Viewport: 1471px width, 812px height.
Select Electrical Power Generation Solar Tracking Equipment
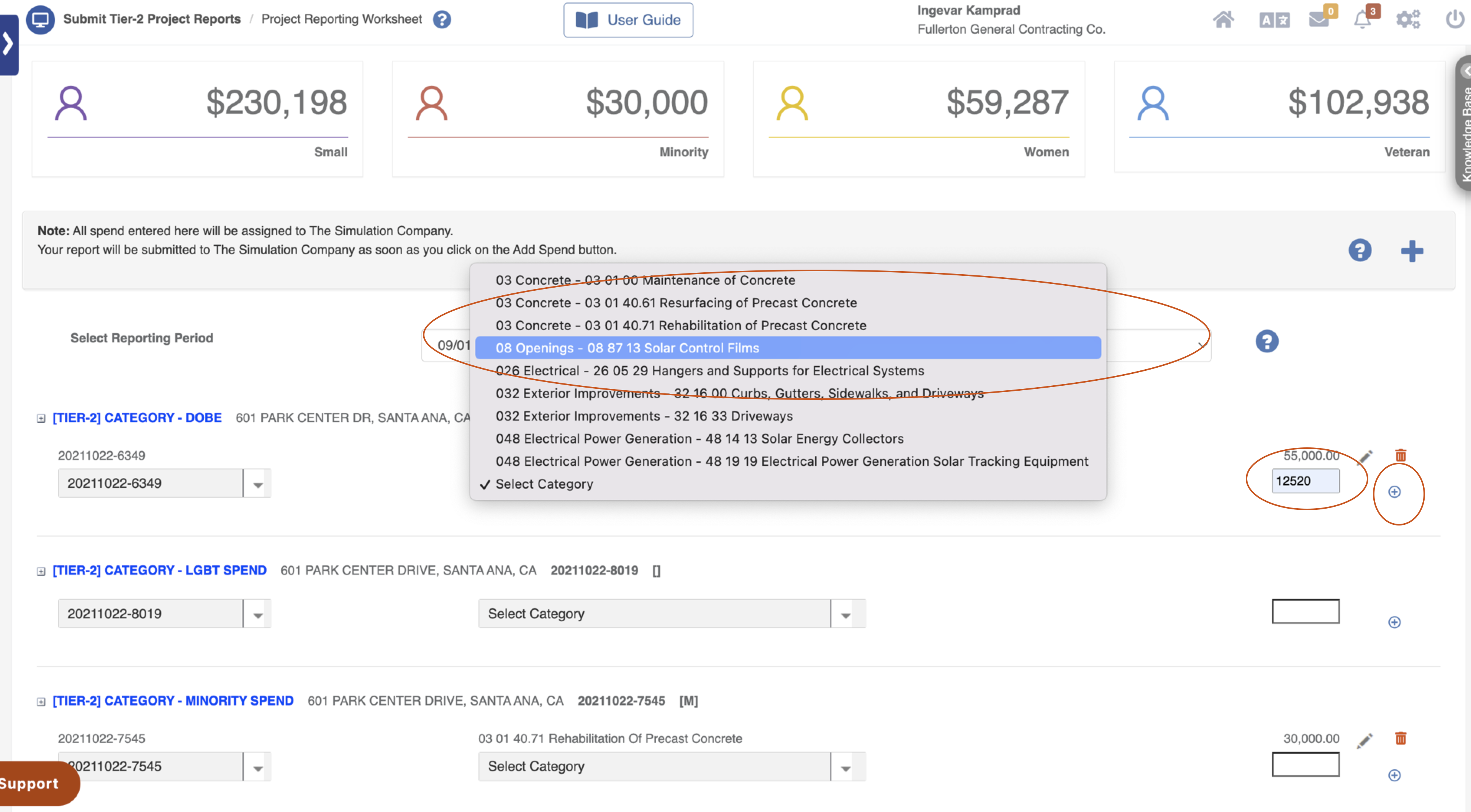pos(788,462)
